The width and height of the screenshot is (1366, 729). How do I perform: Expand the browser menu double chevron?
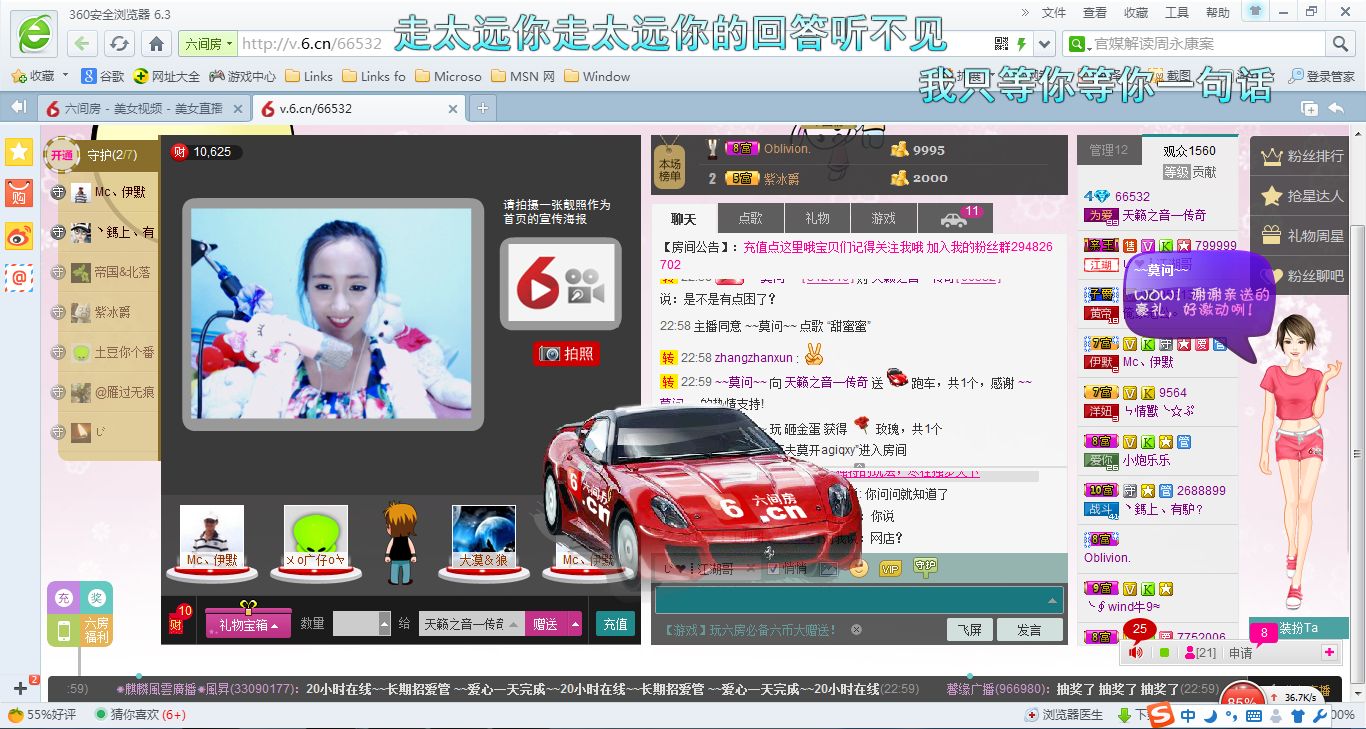pos(1025,12)
